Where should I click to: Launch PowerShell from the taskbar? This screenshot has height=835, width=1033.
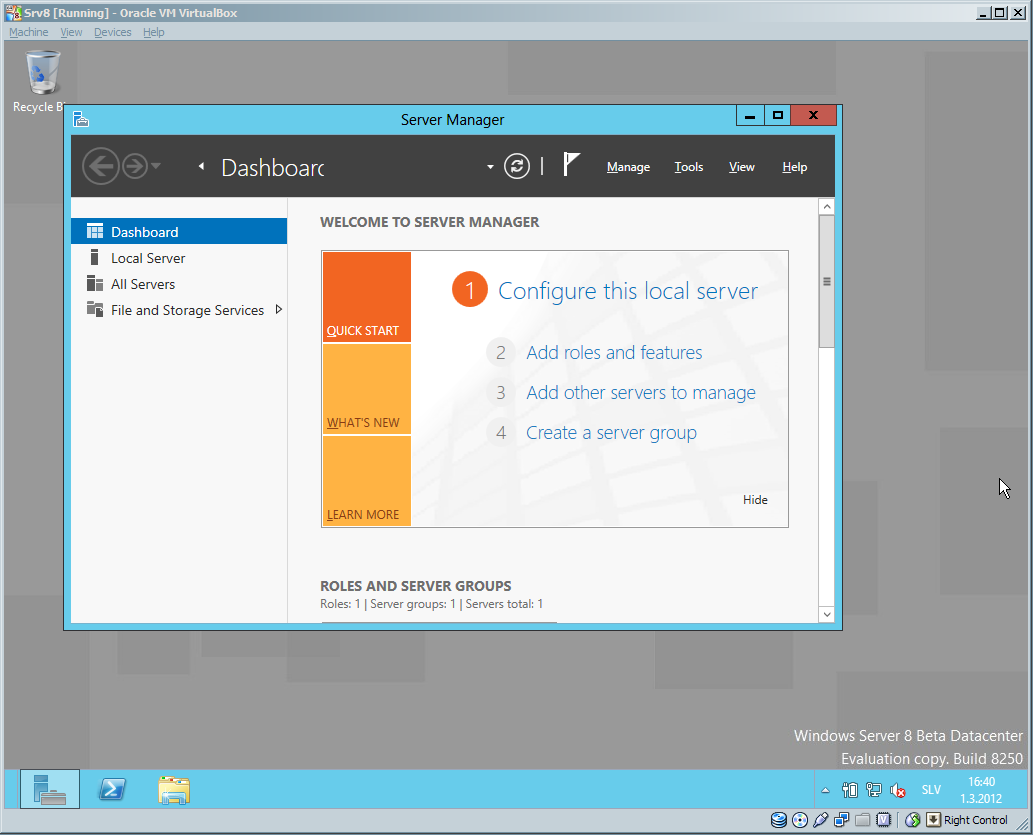(x=112, y=789)
